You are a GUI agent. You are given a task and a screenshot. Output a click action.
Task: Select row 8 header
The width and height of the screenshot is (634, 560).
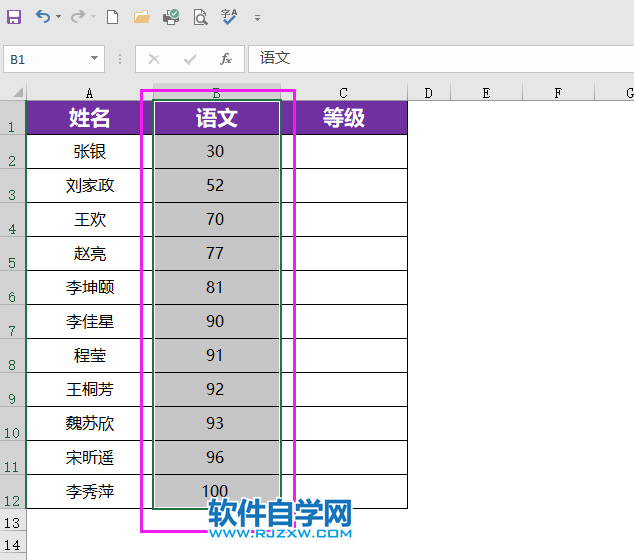coord(13,356)
